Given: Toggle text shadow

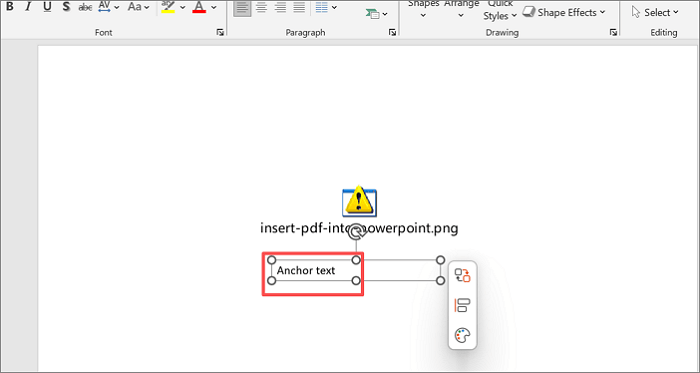Looking at the screenshot, I should pyautogui.click(x=67, y=7).
